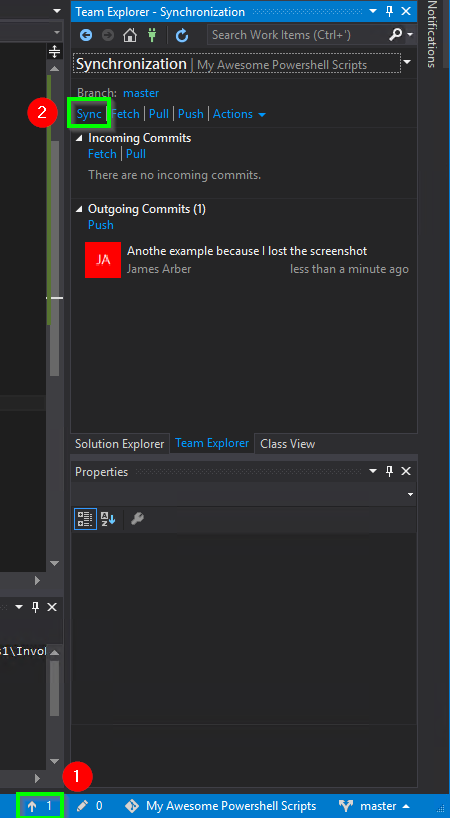The image size is (450, 818).
Task: Open Property Pages wrench icon
Action: (137, 519)
